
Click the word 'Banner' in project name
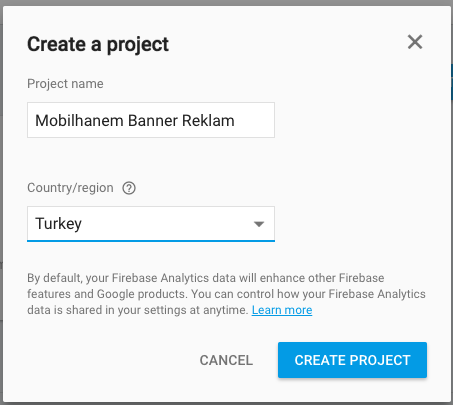pos(153,121)
